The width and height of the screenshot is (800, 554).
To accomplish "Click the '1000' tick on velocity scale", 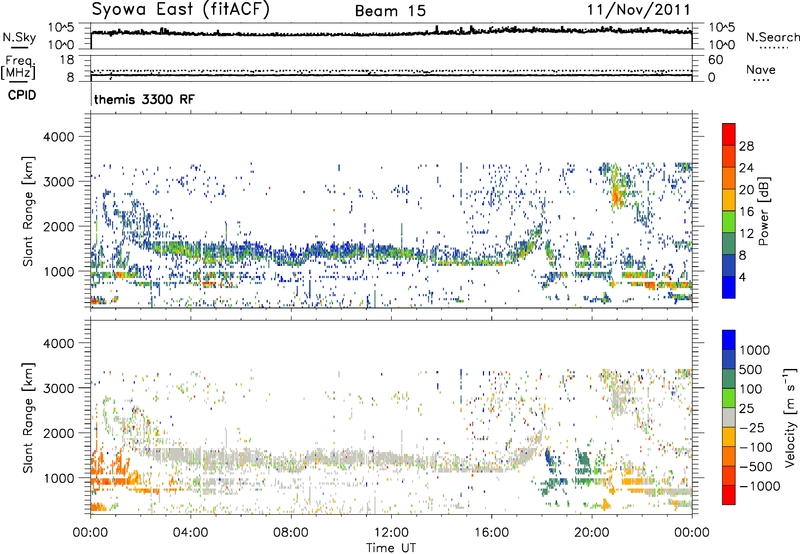I will 755,350.
